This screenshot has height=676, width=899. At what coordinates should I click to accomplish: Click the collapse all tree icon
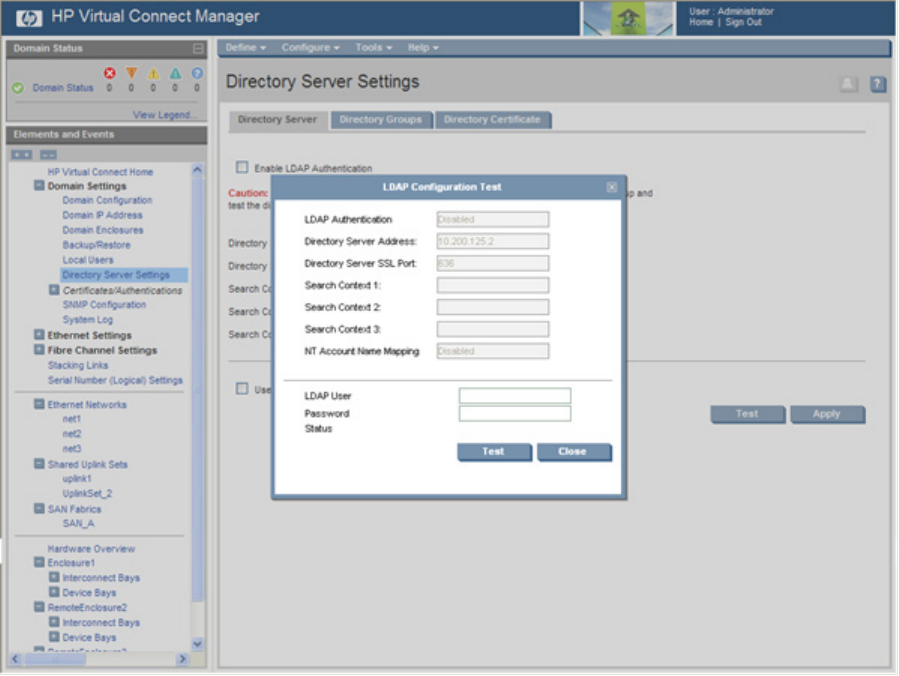tap(48, 154)
